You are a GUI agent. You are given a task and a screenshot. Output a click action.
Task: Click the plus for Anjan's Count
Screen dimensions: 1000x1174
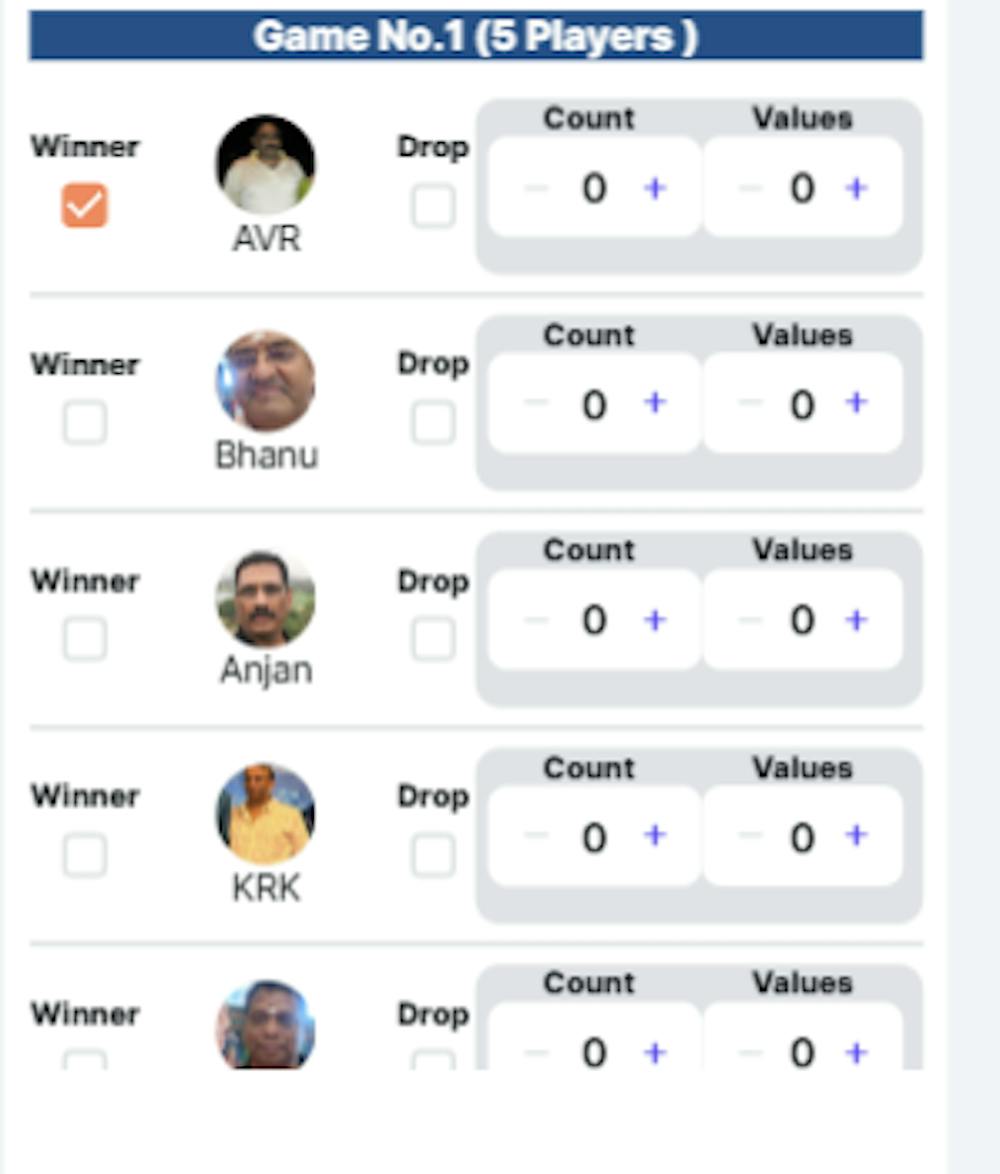[x=655, y=620]
